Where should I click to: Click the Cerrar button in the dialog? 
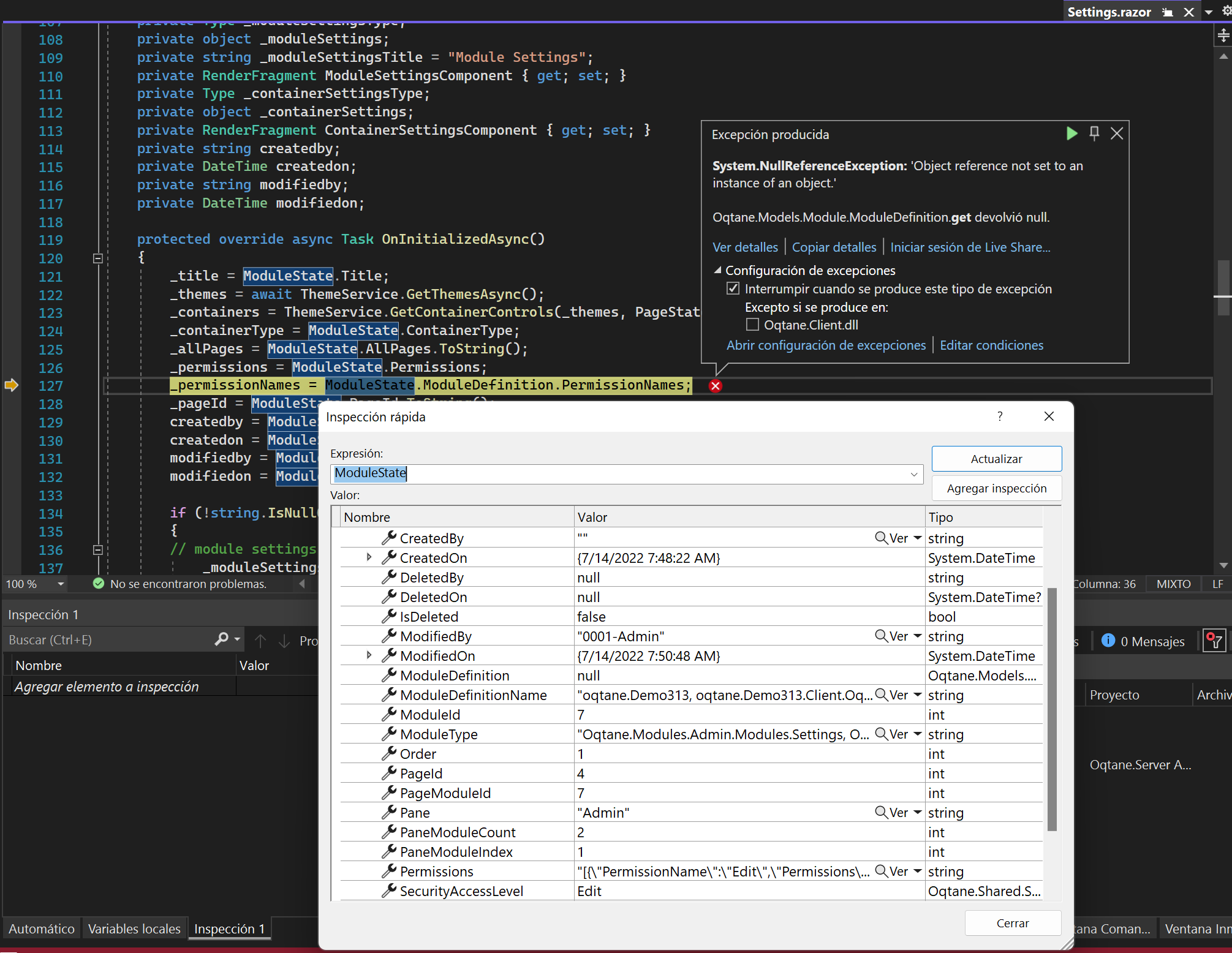[1012, 923]
